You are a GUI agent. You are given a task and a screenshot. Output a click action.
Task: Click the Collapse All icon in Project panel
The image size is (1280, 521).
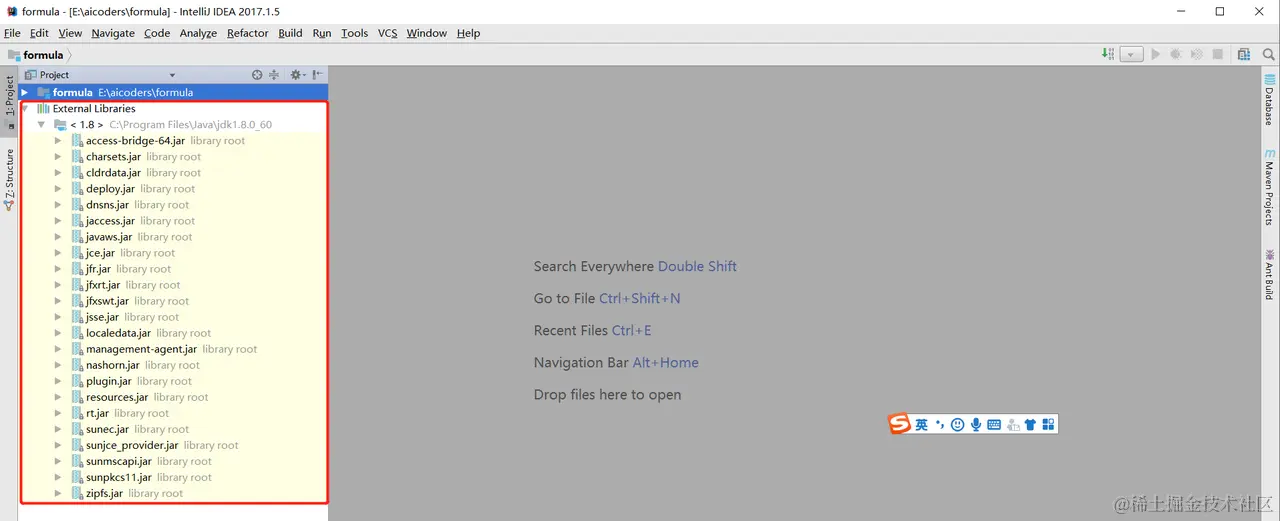[x=274, y=75]
